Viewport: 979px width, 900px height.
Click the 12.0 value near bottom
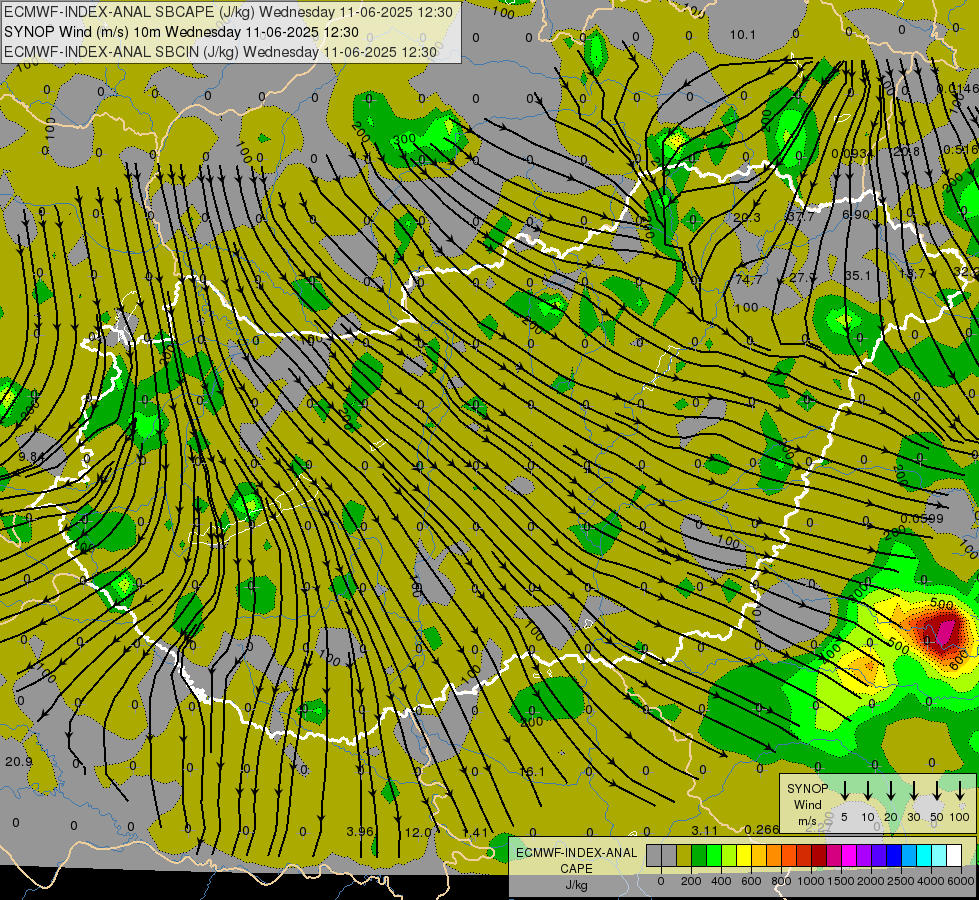[418, 833]
